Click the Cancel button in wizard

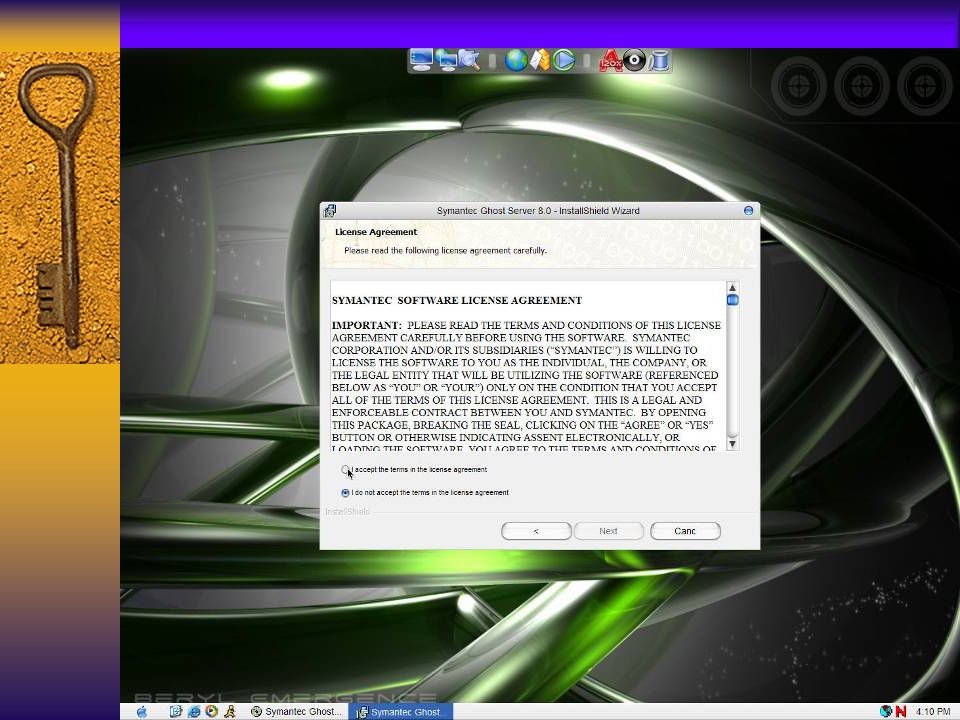685,531
